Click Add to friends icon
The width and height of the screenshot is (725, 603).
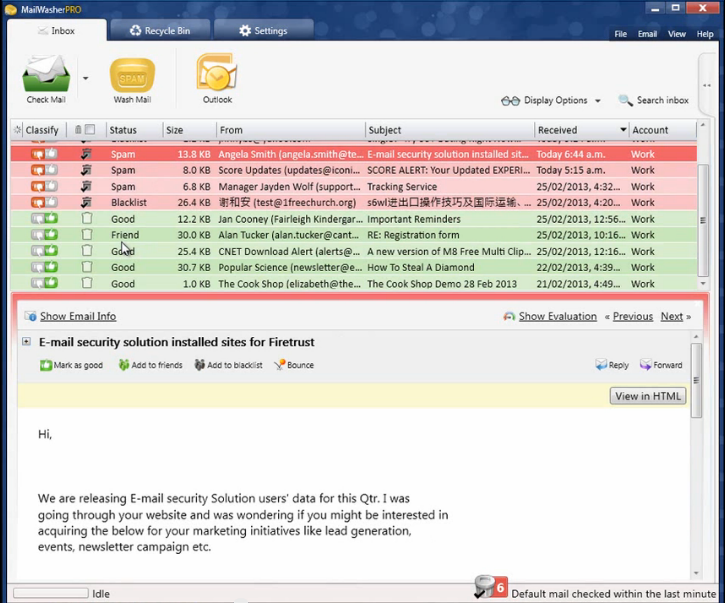pos(124,365)
